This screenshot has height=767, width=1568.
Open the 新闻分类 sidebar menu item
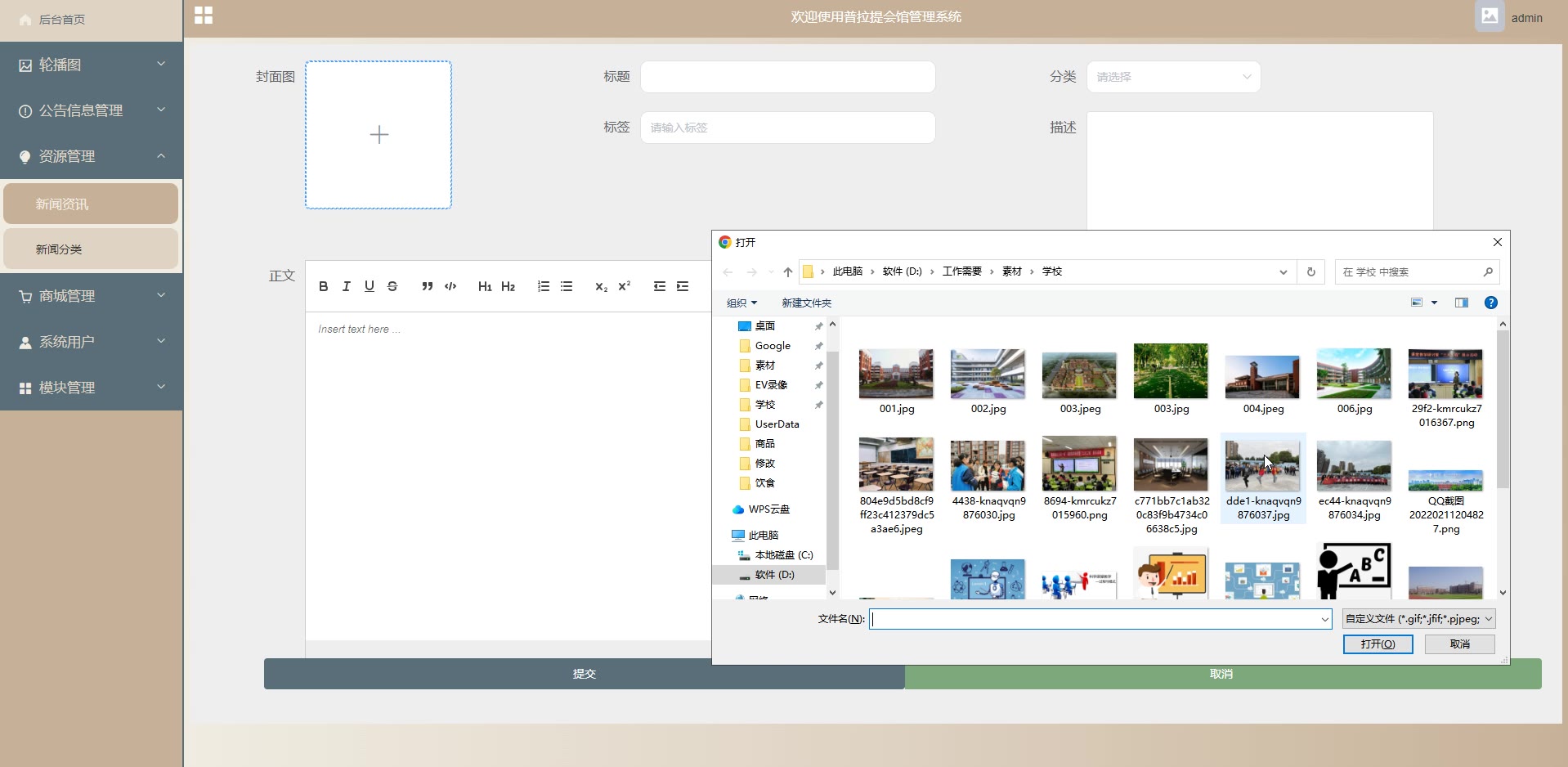click(91, 249)
